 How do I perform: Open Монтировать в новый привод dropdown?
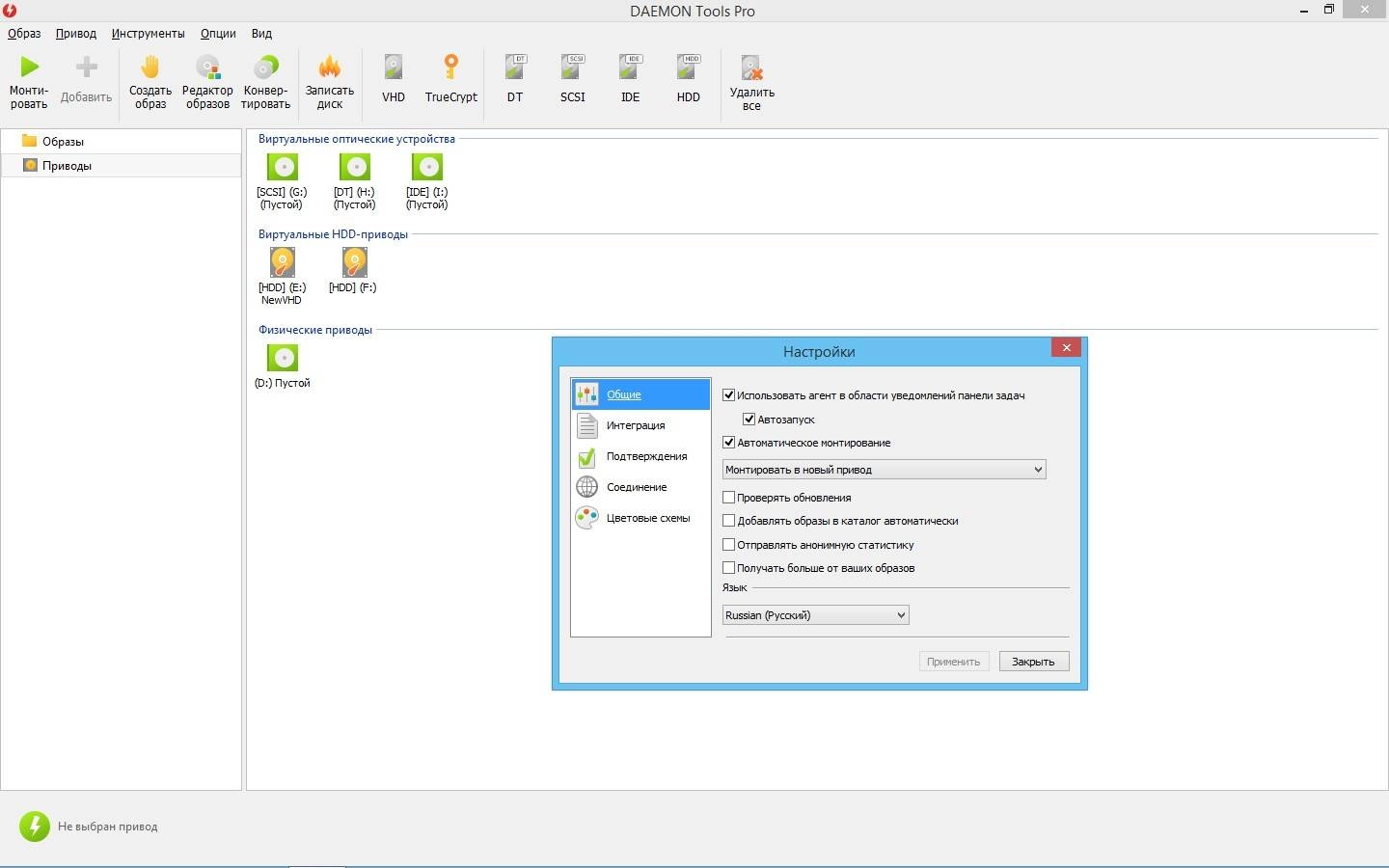(885, 470)
